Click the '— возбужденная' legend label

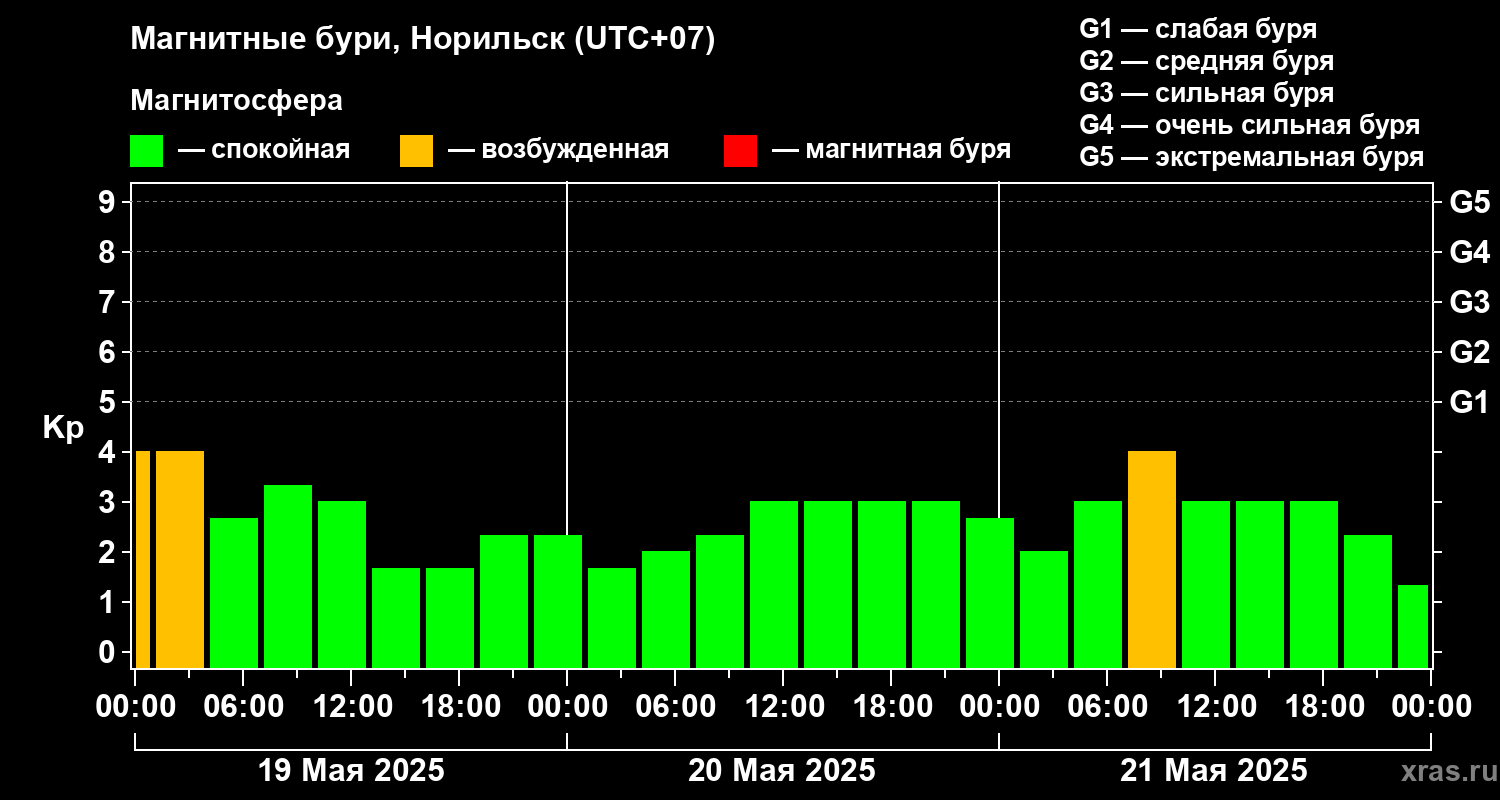pos(558,150)
